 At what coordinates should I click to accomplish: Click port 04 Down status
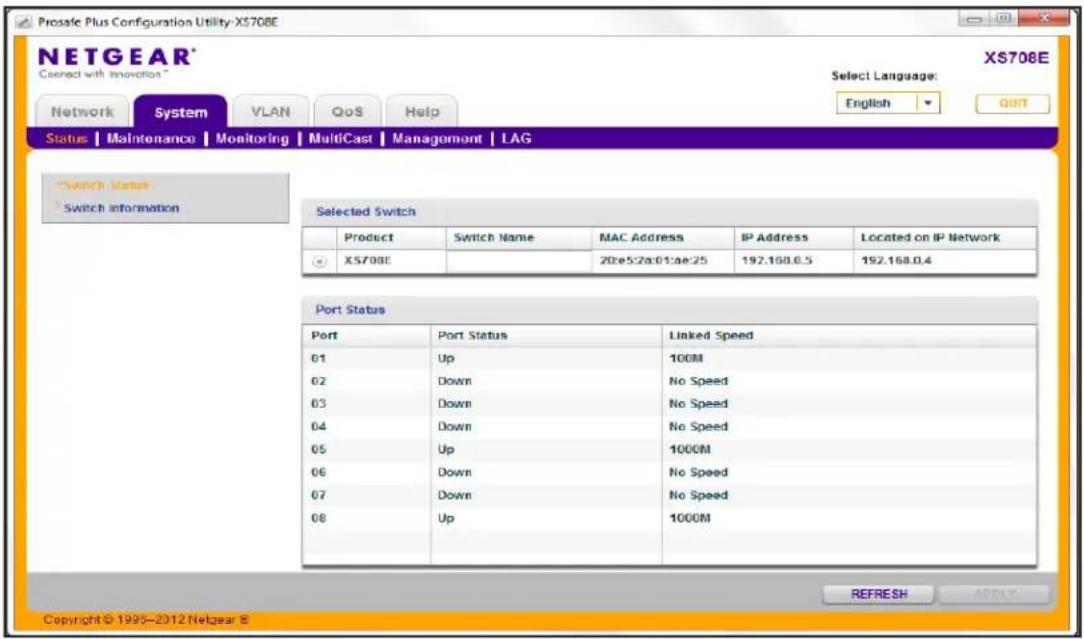[454, 427]
